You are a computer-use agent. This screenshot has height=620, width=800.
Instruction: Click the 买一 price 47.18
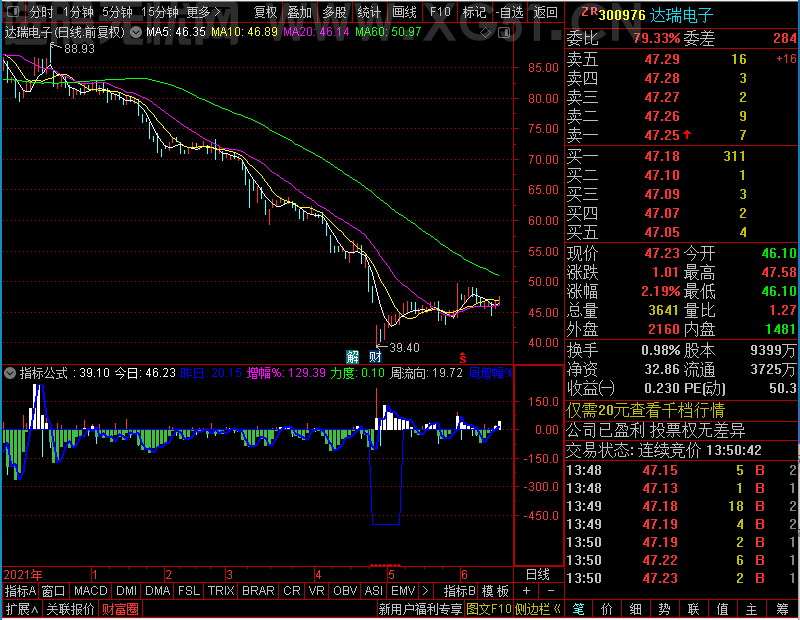coord(662,156)
